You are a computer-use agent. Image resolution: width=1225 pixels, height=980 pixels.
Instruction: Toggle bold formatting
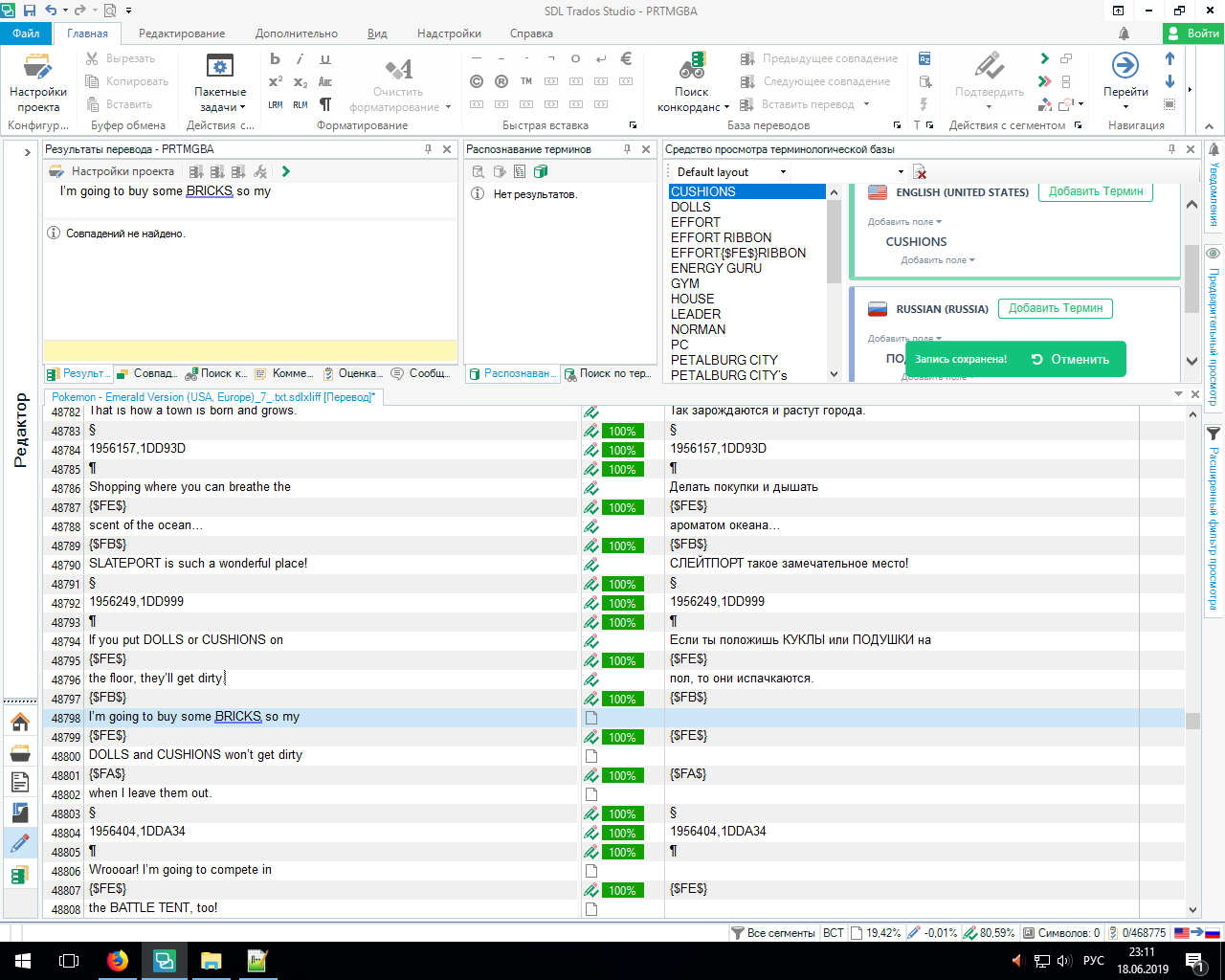click(276, 58)
